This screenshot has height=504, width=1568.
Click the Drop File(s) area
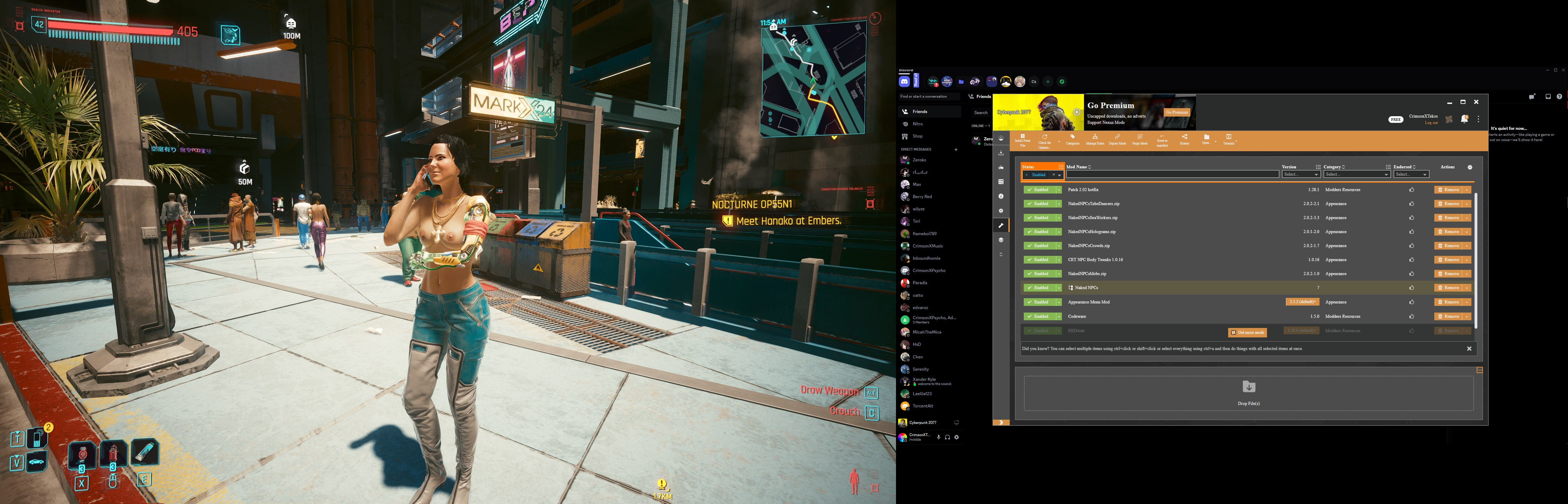coord(1248,393)
